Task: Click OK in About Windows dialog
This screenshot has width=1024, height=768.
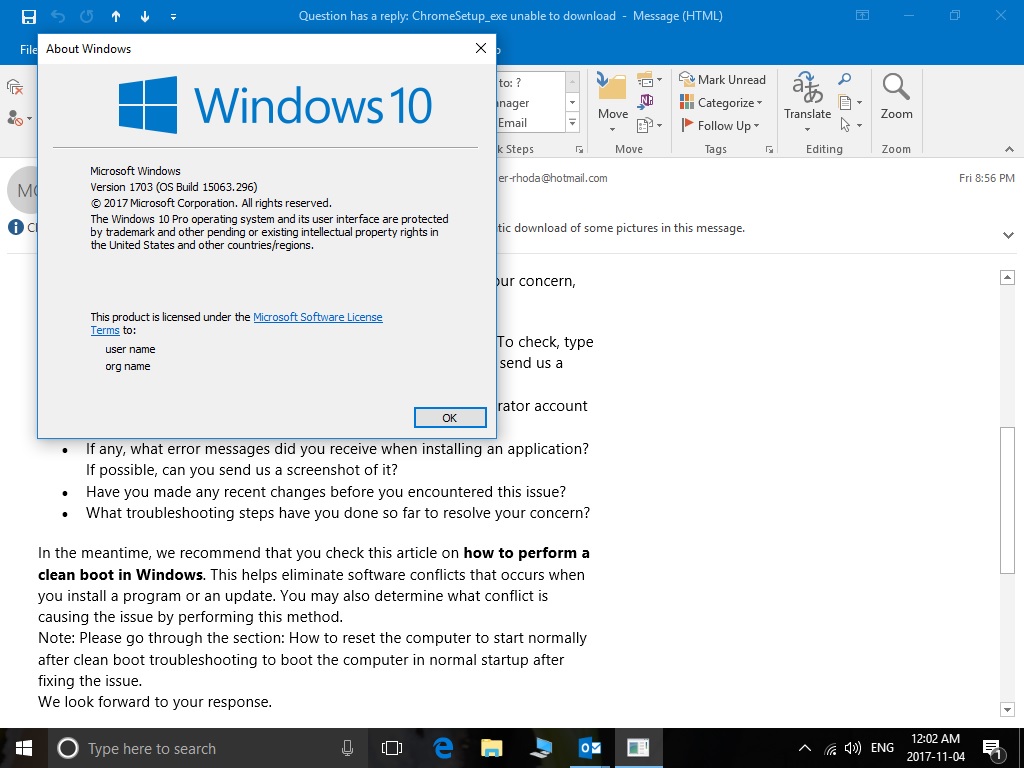Action: pos(450,418)
